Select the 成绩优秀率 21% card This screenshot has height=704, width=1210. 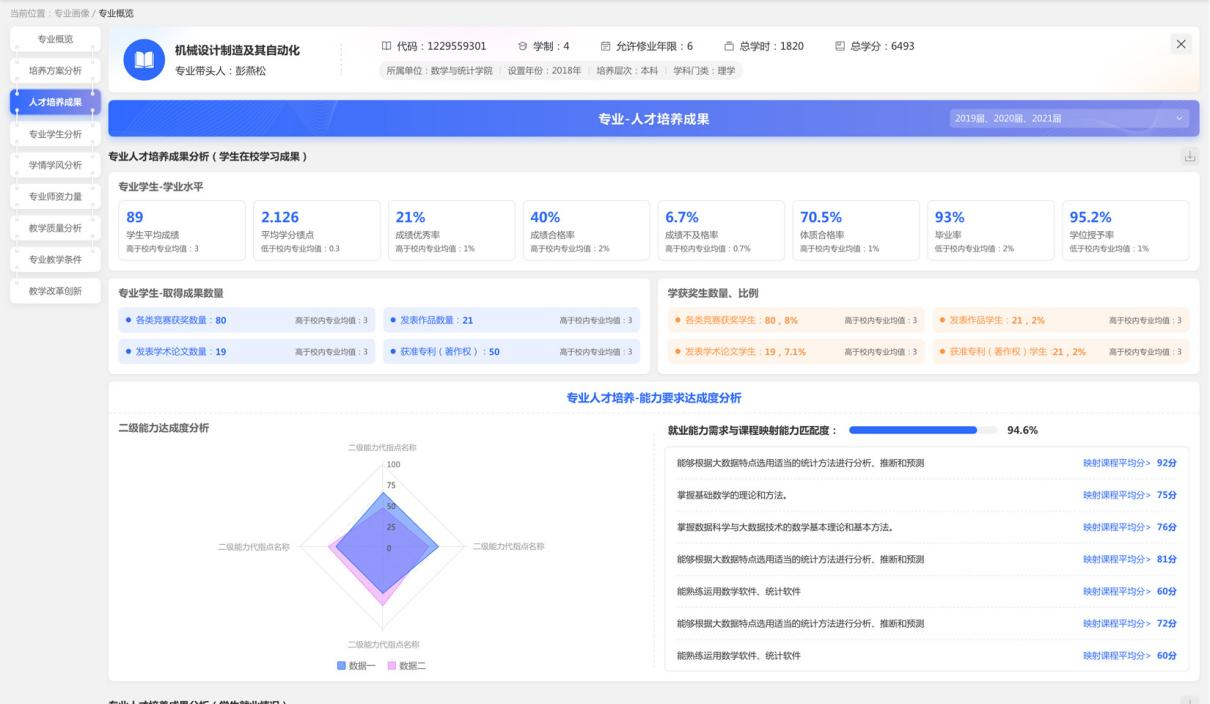click(452, 230)
